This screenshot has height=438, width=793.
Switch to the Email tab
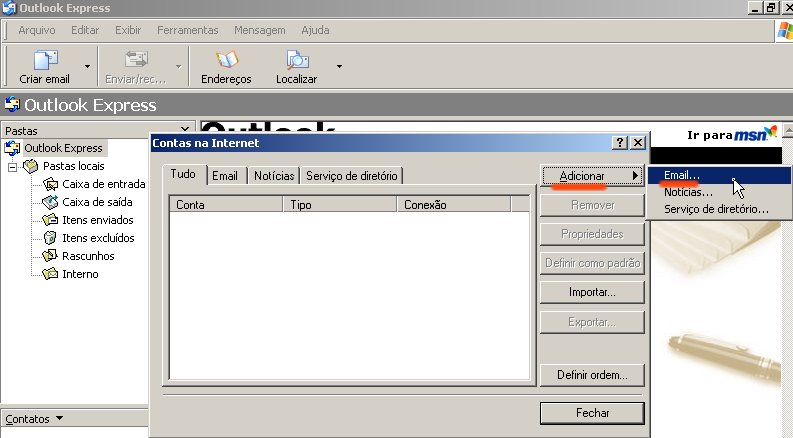pos(225,176)
